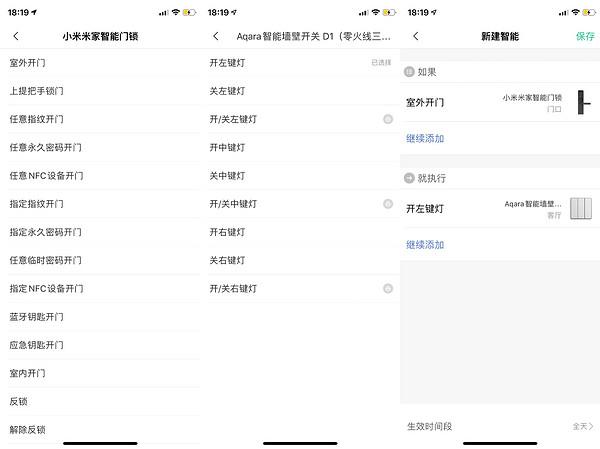Go back from the 小米米家智能门锁 screen

click(16, 36)
